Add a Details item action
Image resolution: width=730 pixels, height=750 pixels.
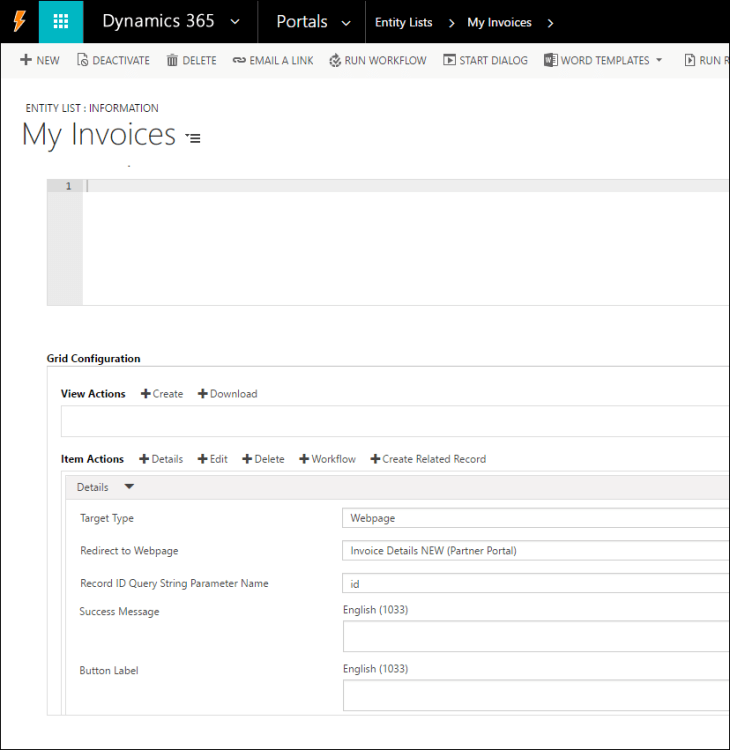click(161, 459)
